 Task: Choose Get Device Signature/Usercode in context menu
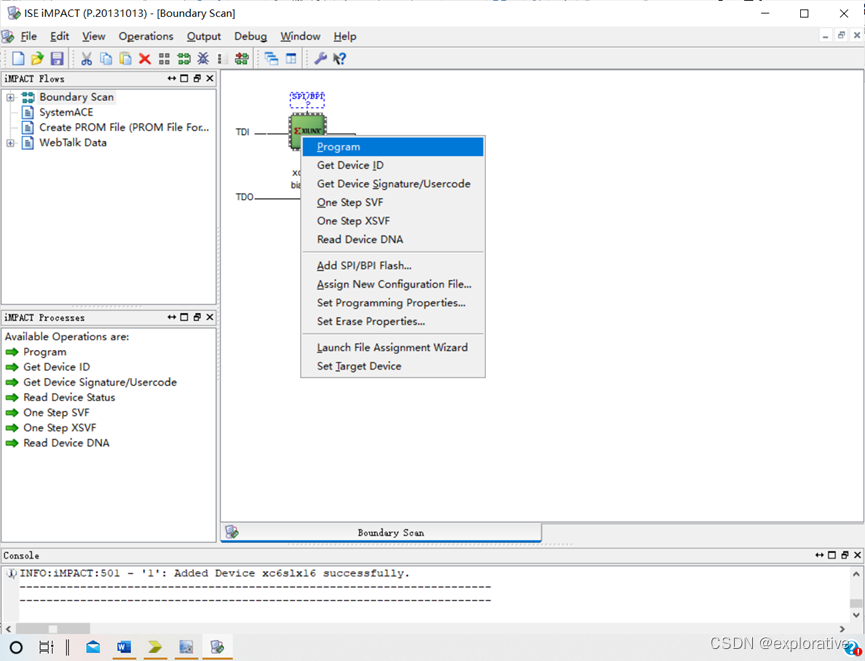[x=393, y=184]
